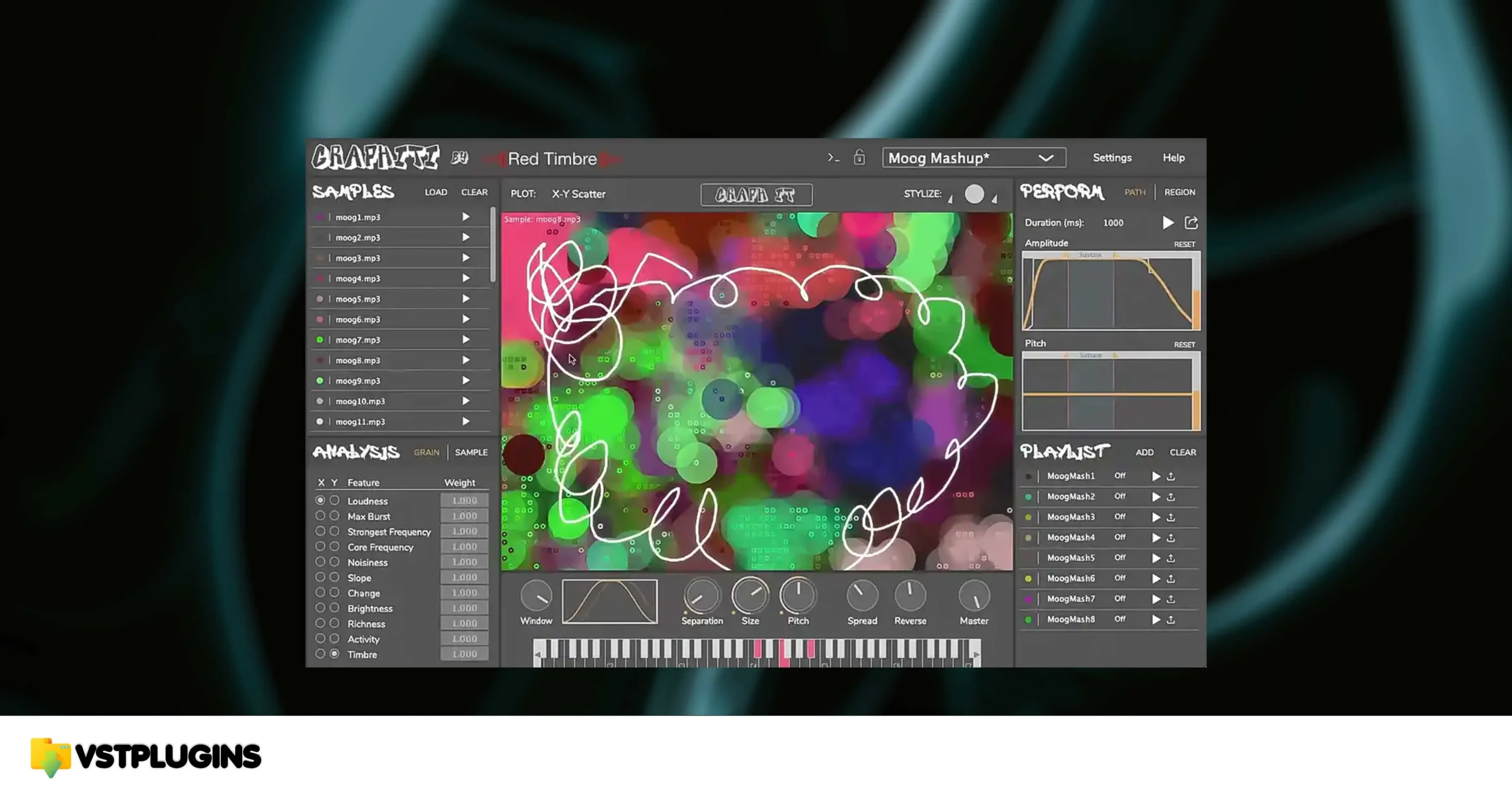This screenshot has width=1512, height=801.
Task: Export MoogMash1 playlist item
Action: 1171,476
